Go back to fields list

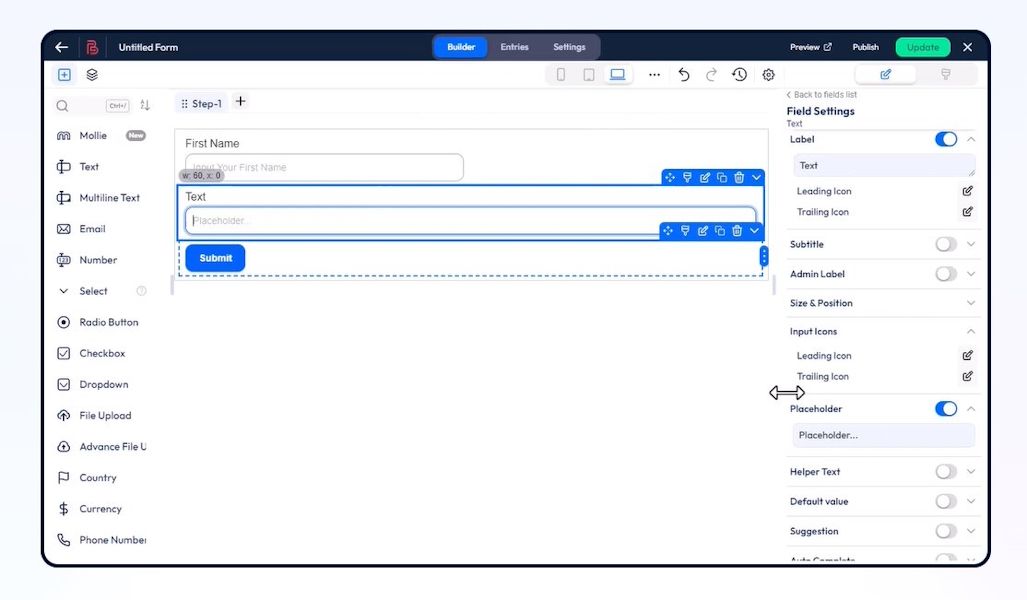click(x=822, y=94)
